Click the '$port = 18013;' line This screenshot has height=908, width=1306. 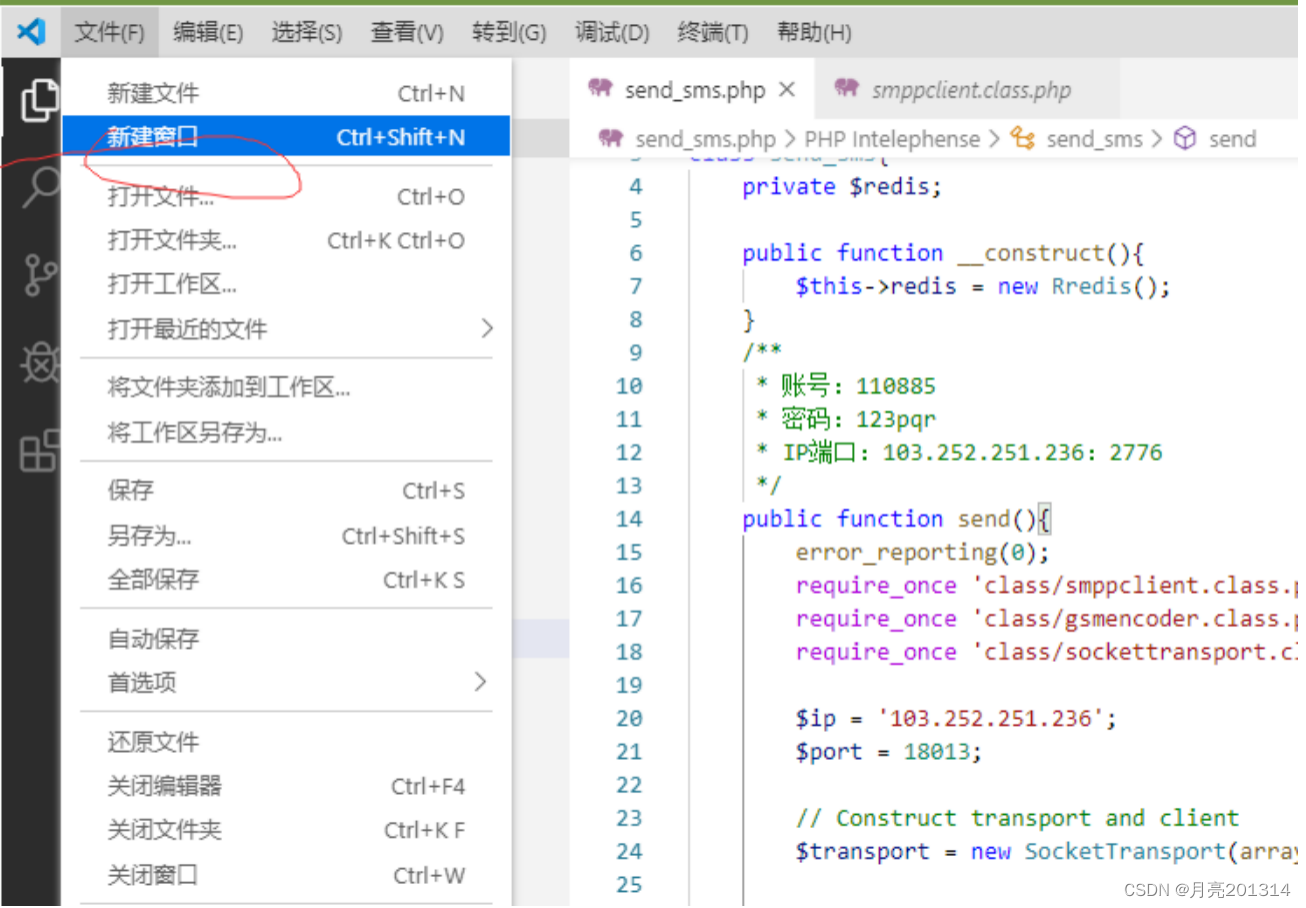889,751
